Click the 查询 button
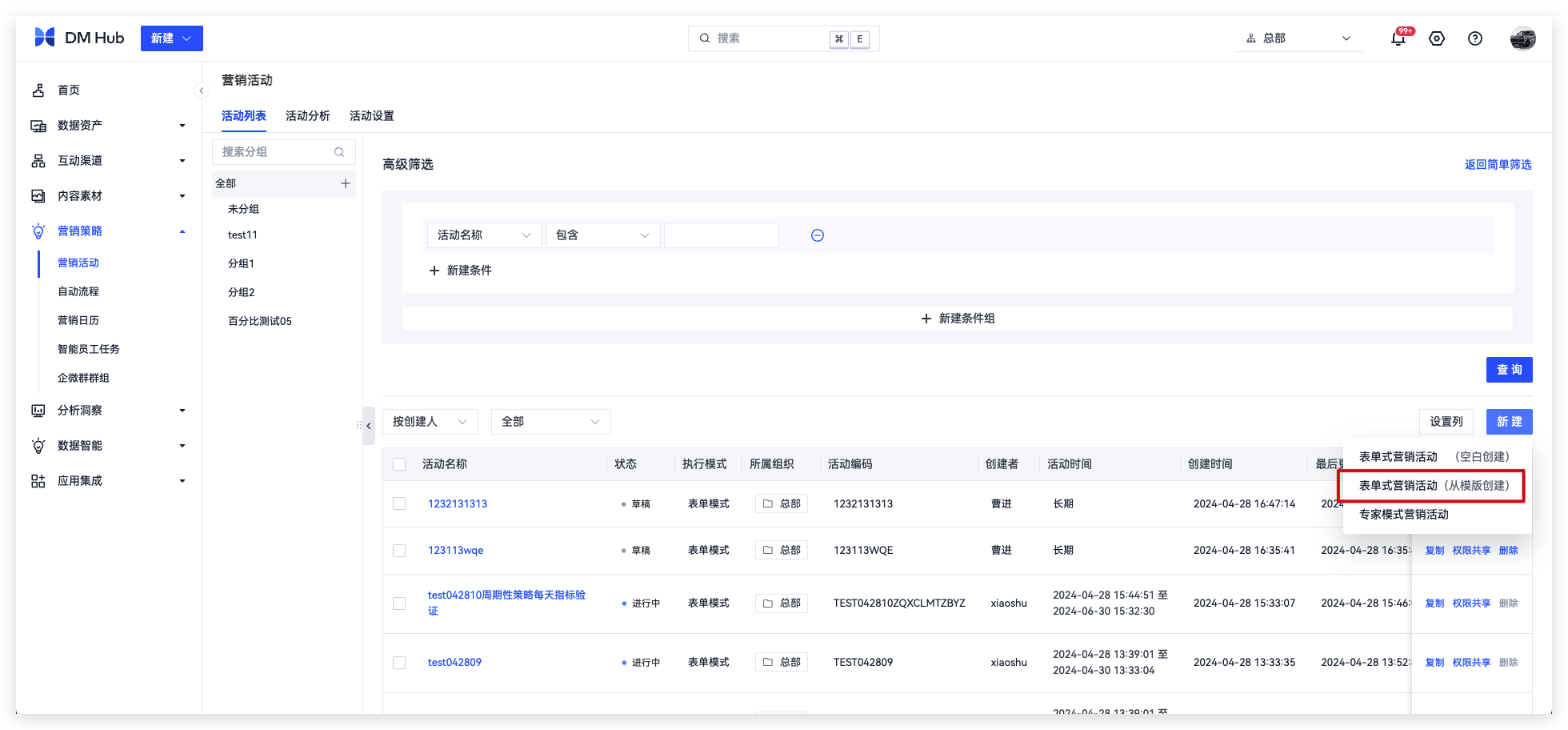The width and height of the screenshot is (1568, 730). (x=1510, y=370)
